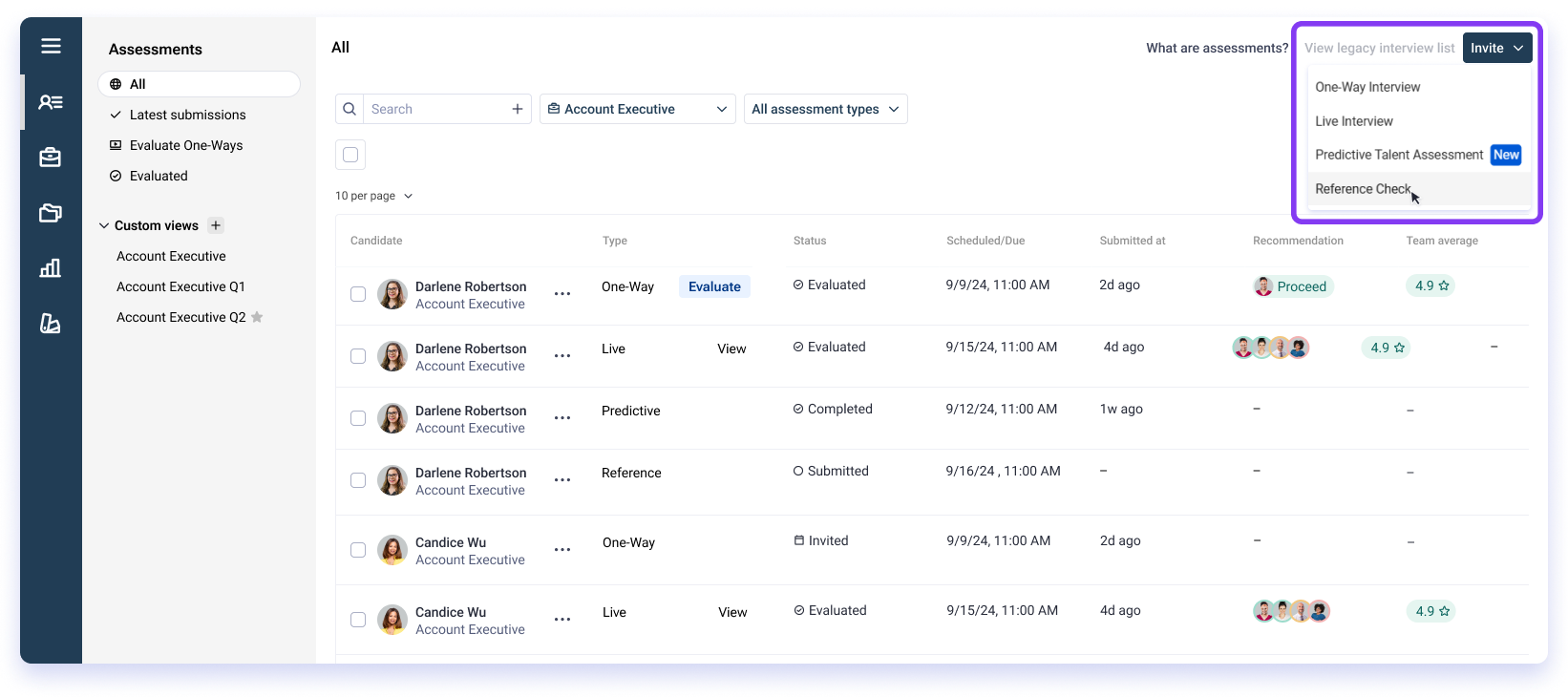
Task: Sort by the Candidate column header
Action: click(x=376, y=241)
